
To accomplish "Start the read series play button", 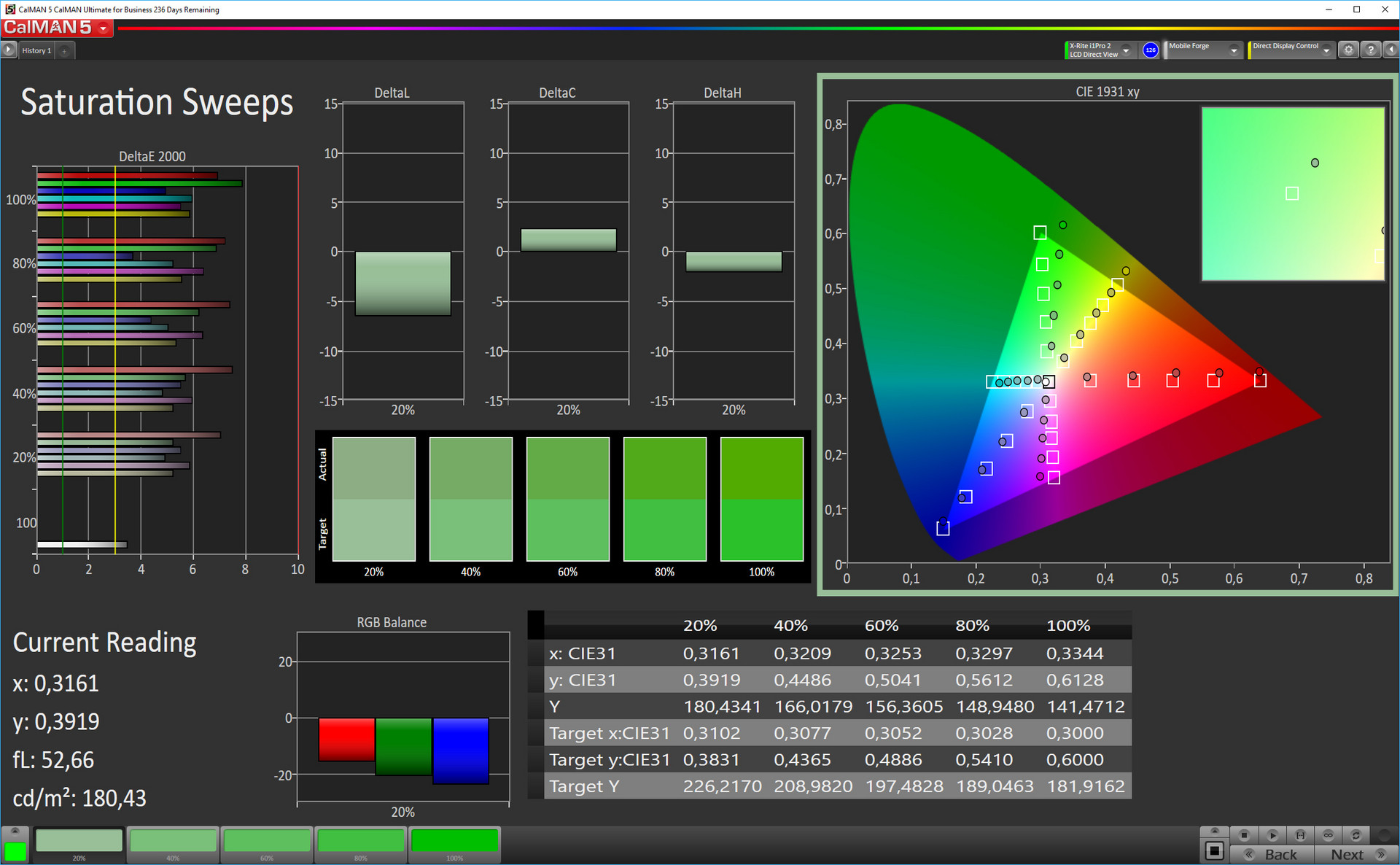I will pos(1272,835).
